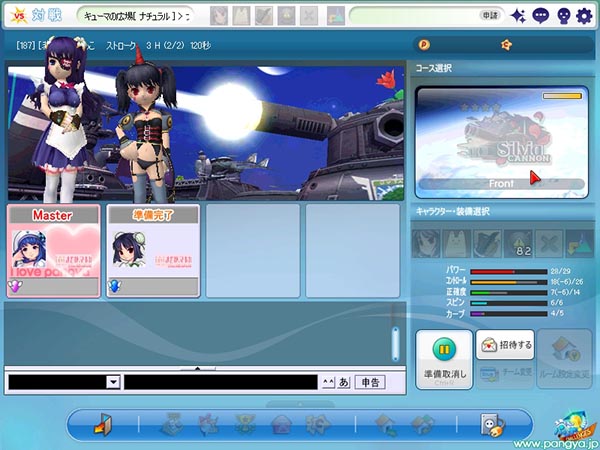Click the orange コントロール stat bar
Viewport: 600px width, 450px height.
pos(509,282)
